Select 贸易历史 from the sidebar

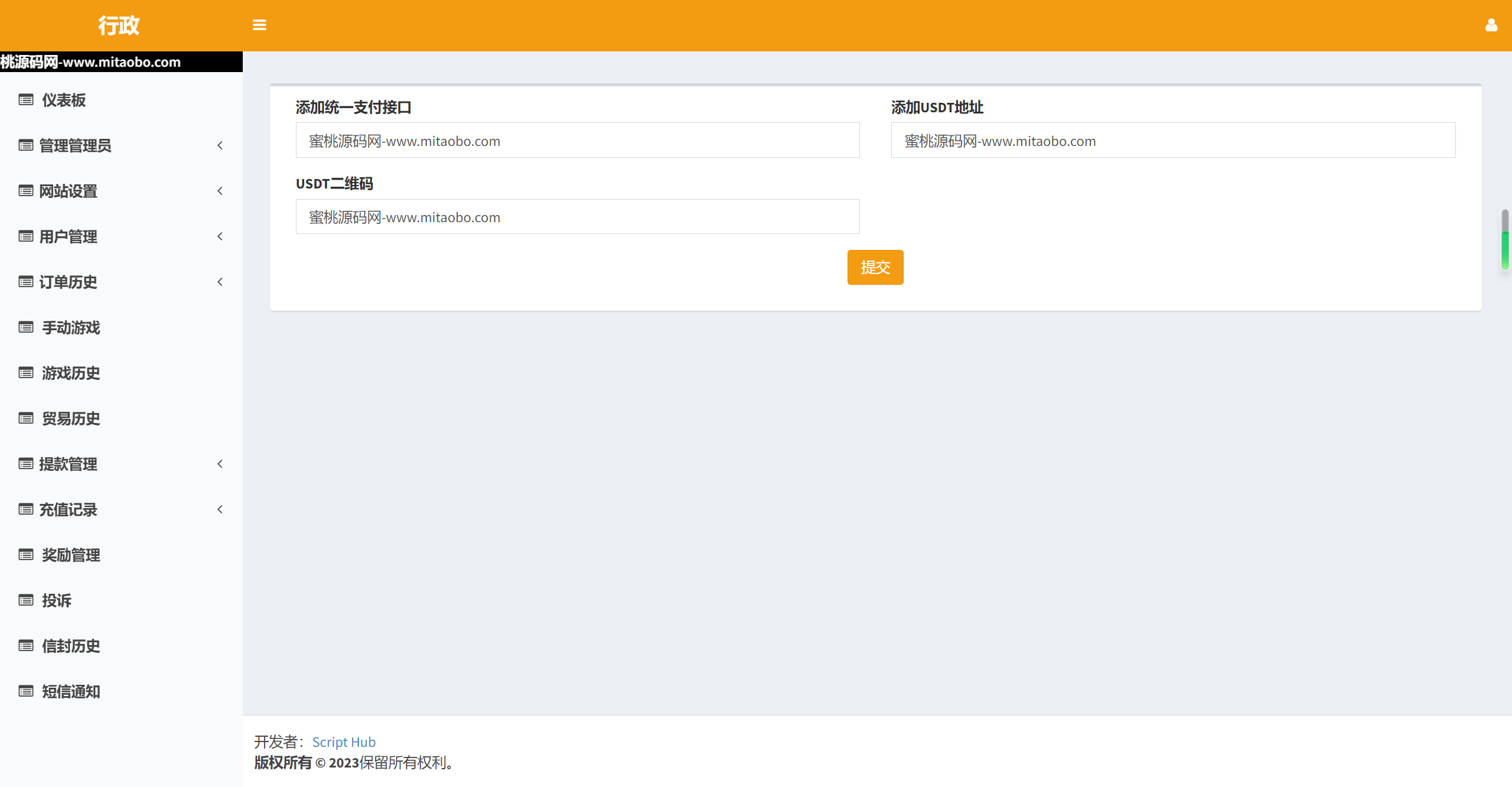point(121,418)
